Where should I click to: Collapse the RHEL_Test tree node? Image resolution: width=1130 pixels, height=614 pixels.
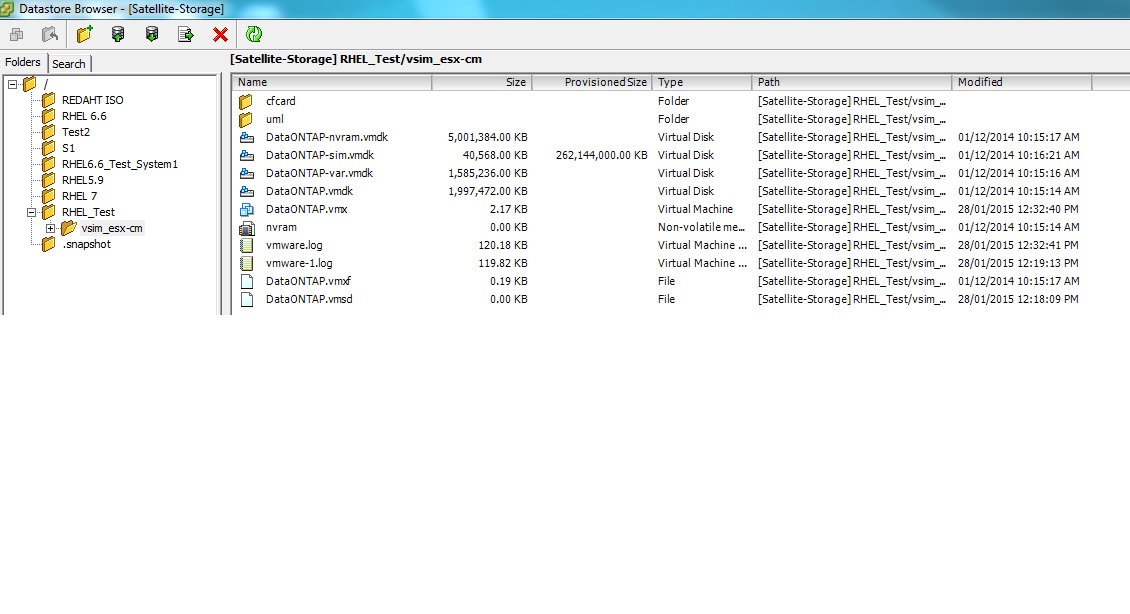point(31,212)
